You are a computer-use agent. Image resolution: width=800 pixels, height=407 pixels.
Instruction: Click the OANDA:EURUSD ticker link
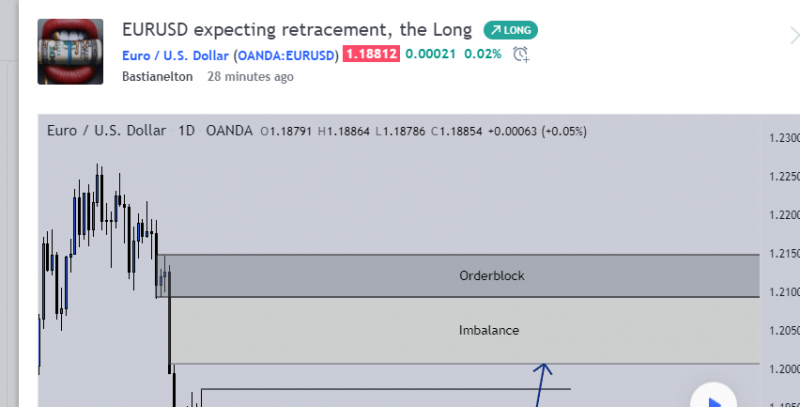[285, 54]
